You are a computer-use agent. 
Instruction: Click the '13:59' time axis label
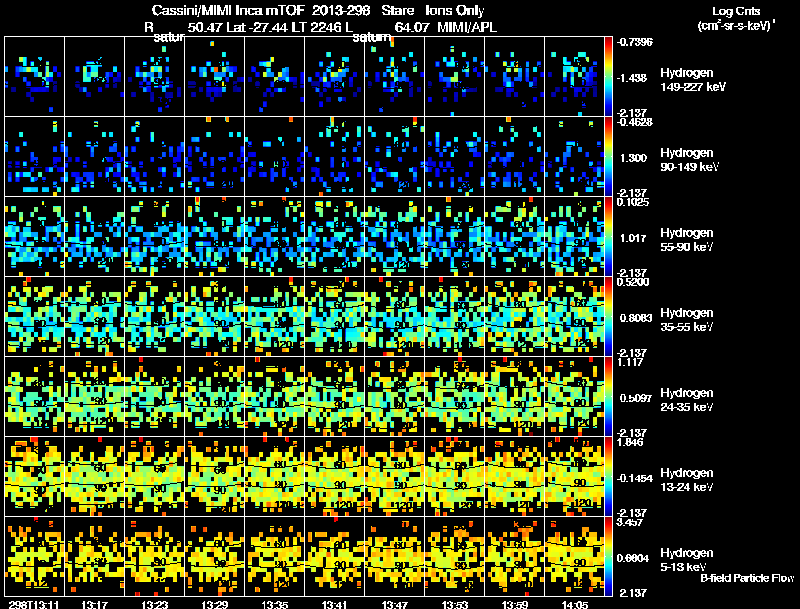point(515,604)
